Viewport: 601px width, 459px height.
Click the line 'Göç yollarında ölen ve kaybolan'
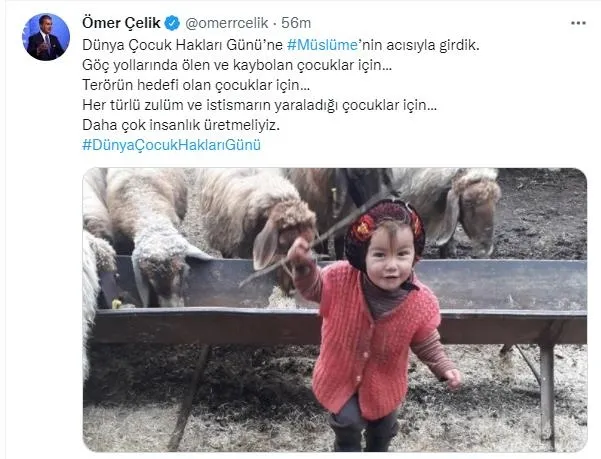[x=237, y=65]
